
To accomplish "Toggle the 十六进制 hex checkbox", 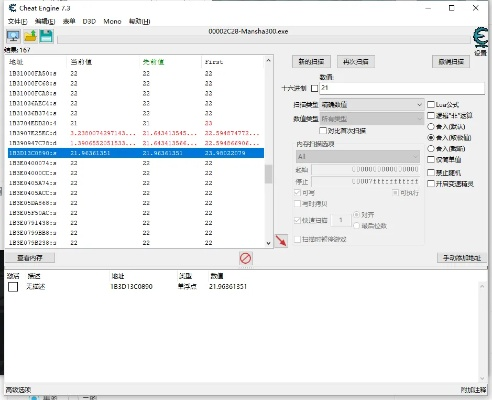I will click(314, 88).
